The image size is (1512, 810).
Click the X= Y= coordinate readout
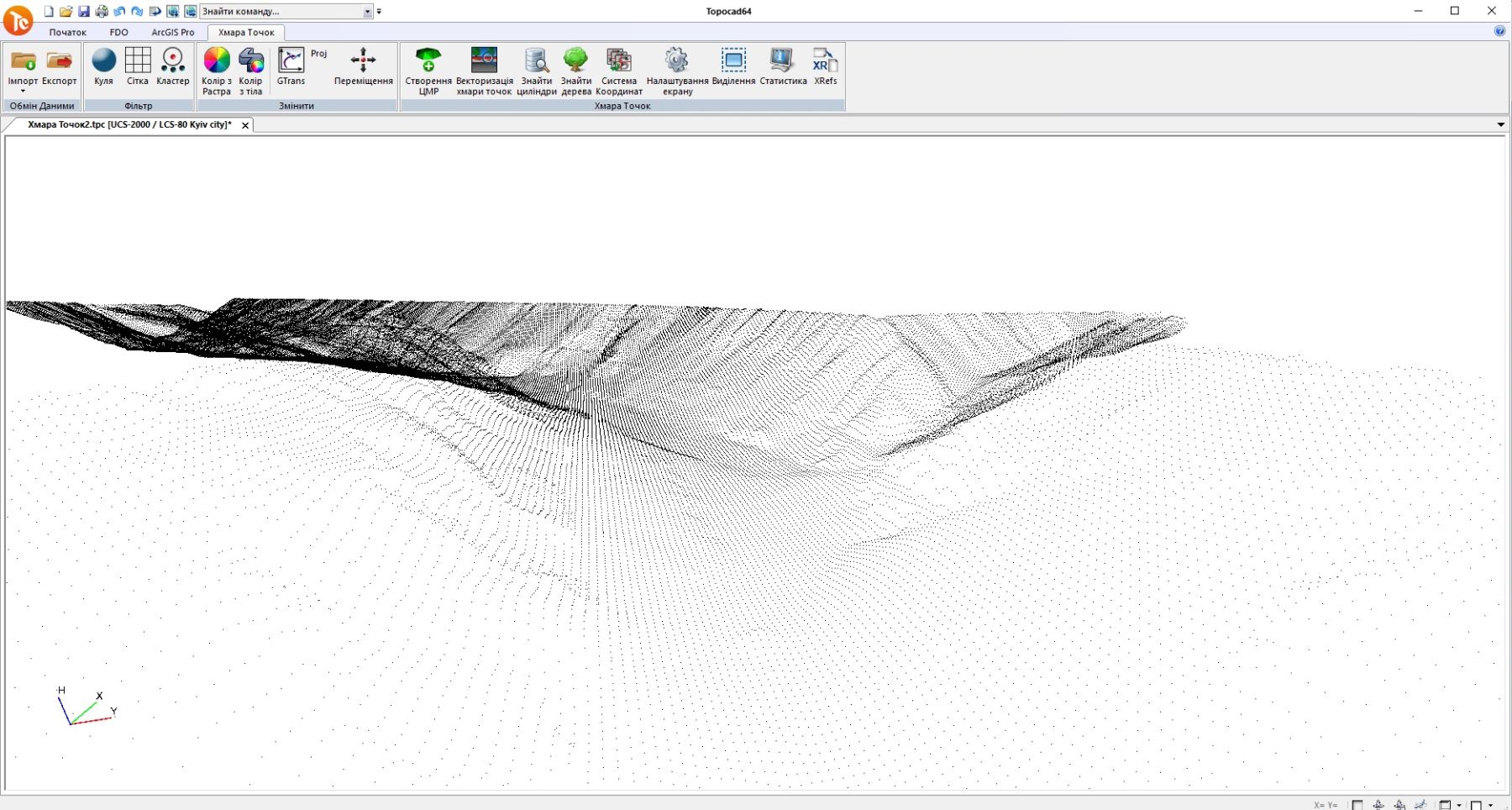click(1326, 805)
